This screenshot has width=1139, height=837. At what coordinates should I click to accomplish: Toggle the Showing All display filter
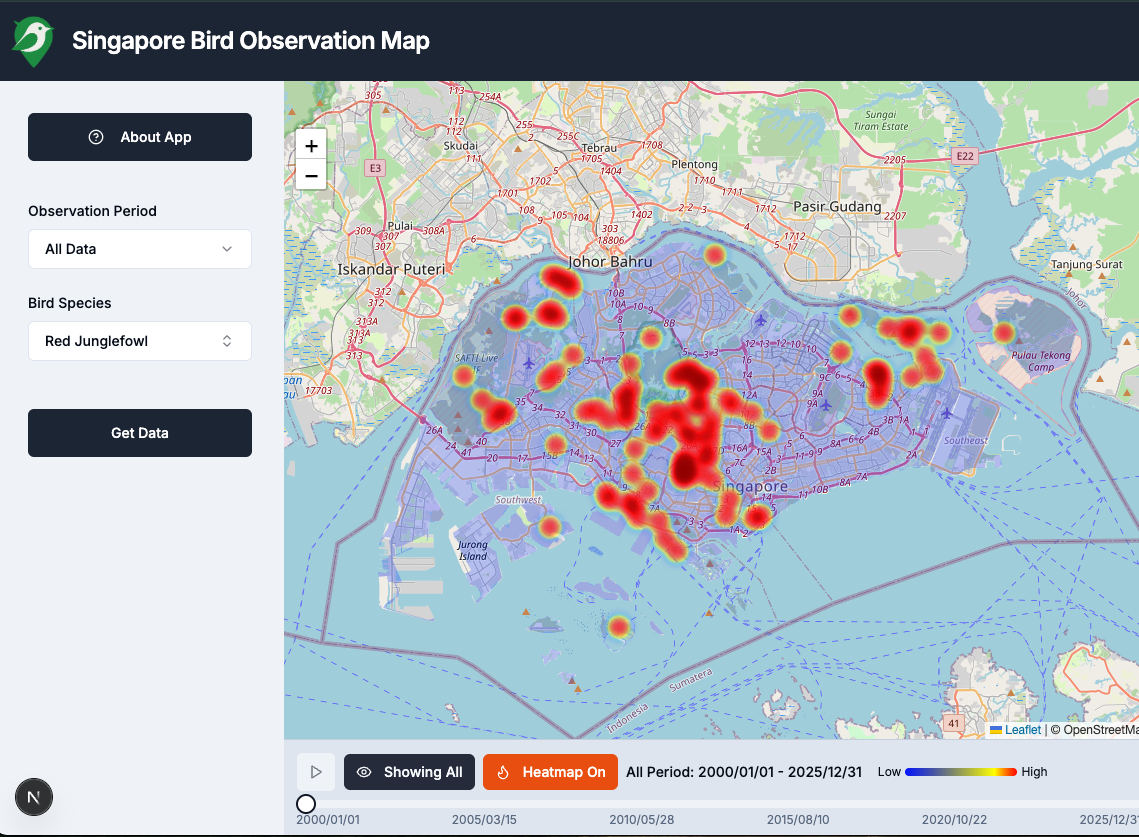409,772
